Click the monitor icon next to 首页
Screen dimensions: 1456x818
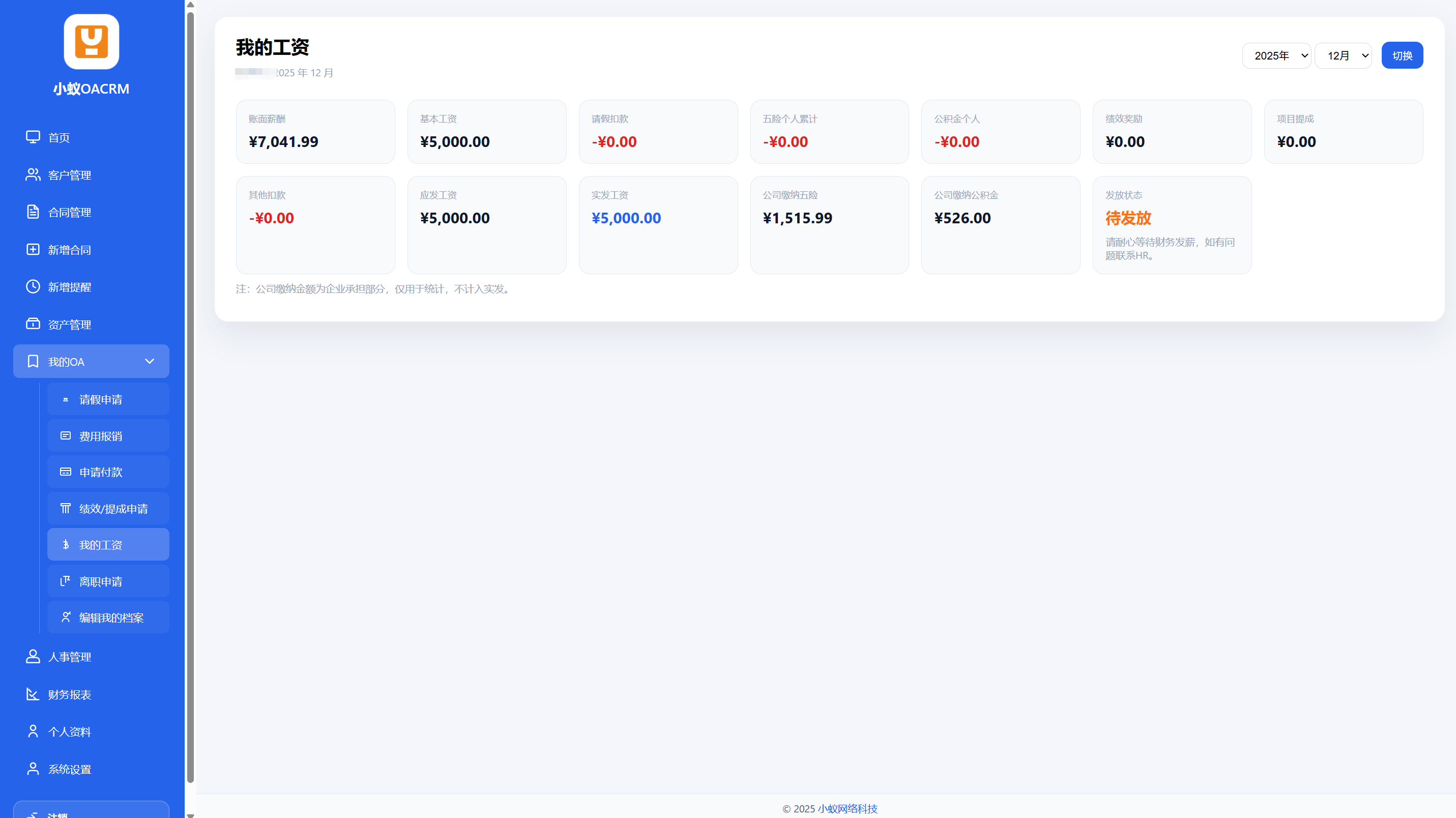pyautogui.click(x=33, y=137)
